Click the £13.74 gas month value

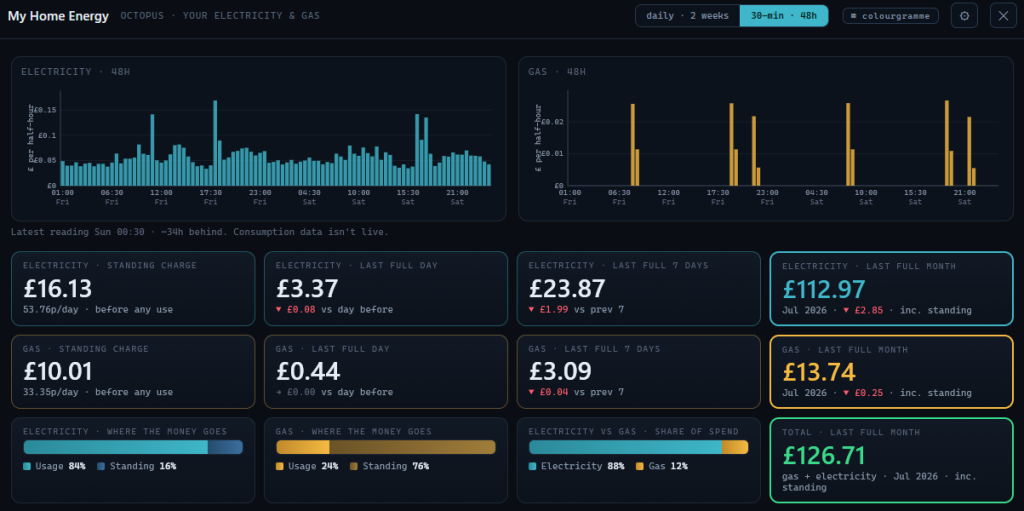(819, 372)
